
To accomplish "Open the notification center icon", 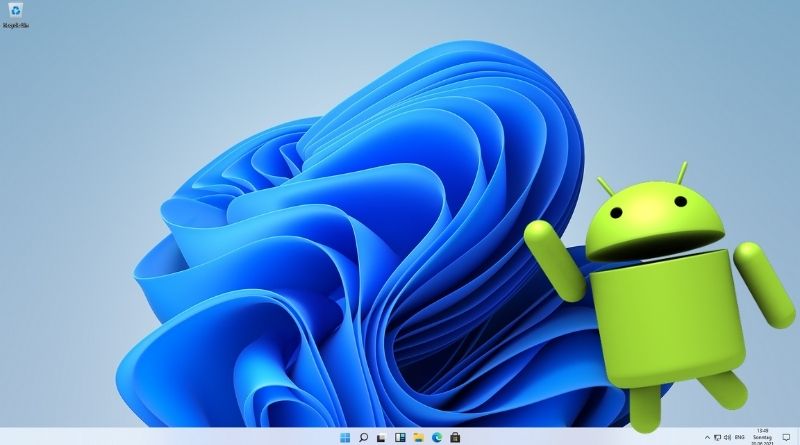I will point(786,437).
